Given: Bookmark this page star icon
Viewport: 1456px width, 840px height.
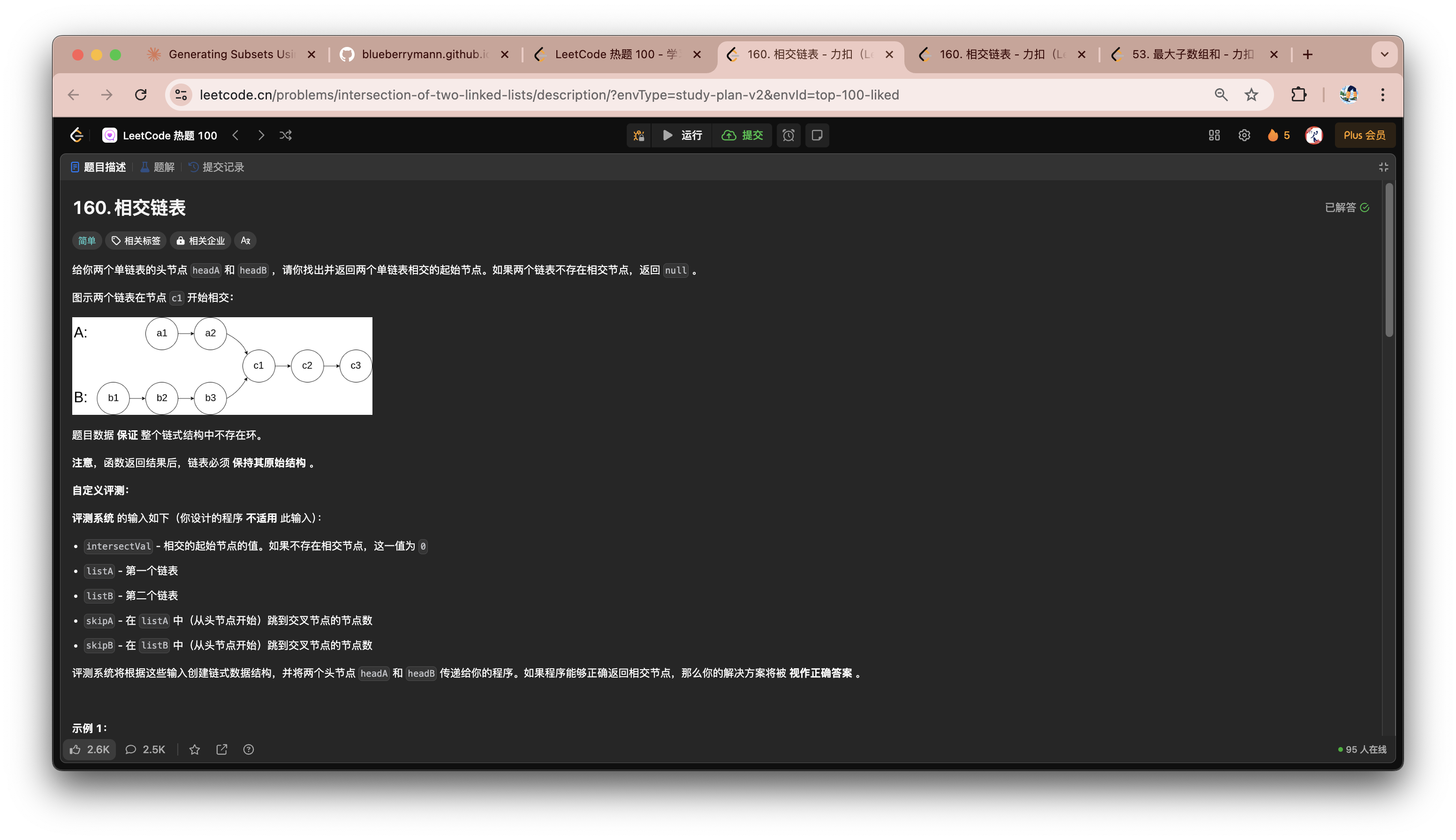Looking at the screenshot, I should click(1251, 95).
